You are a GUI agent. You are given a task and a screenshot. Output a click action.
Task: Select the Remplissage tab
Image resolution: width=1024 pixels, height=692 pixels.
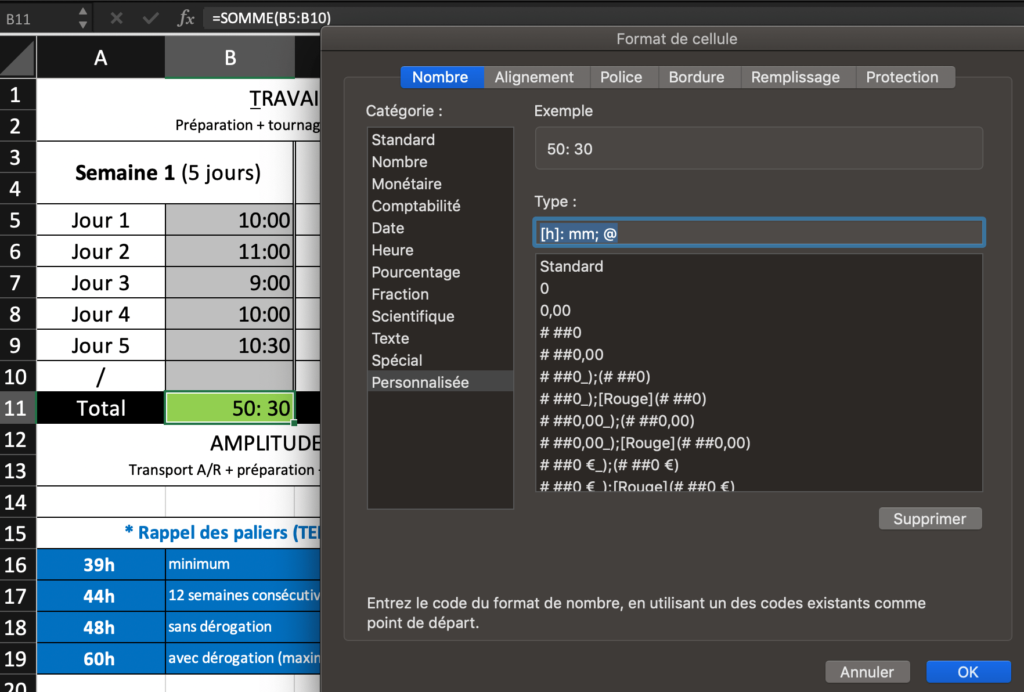(x=796, y=77)
